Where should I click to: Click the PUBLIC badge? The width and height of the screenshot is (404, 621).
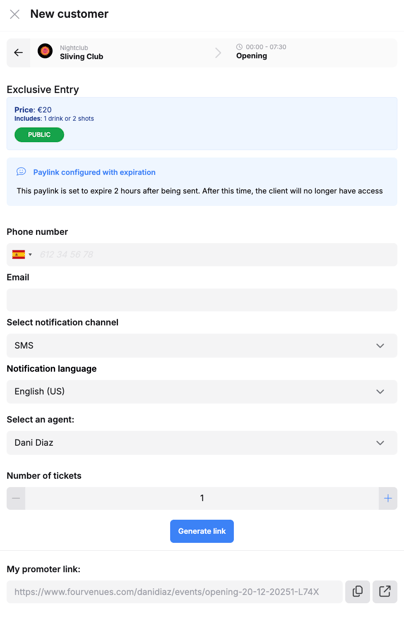pyautogui.click(x=39, y=135)
